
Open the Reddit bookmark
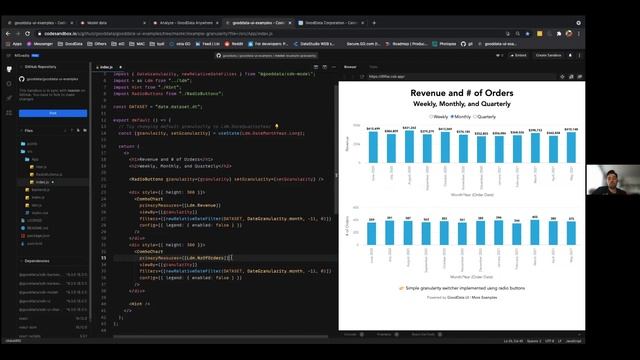pyautogui.click(x=234, y=44)
